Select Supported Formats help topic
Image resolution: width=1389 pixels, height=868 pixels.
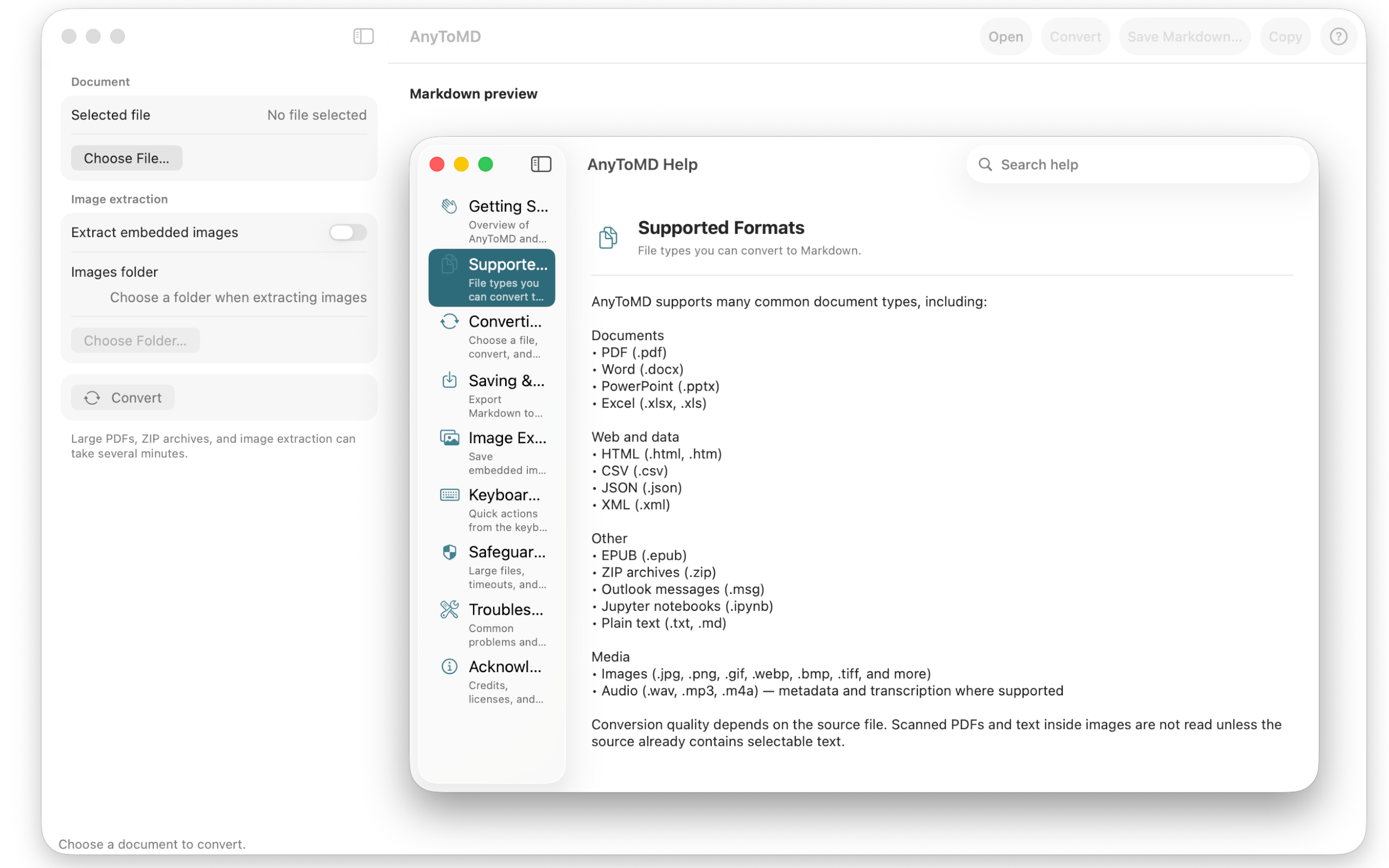click(492, 278)
